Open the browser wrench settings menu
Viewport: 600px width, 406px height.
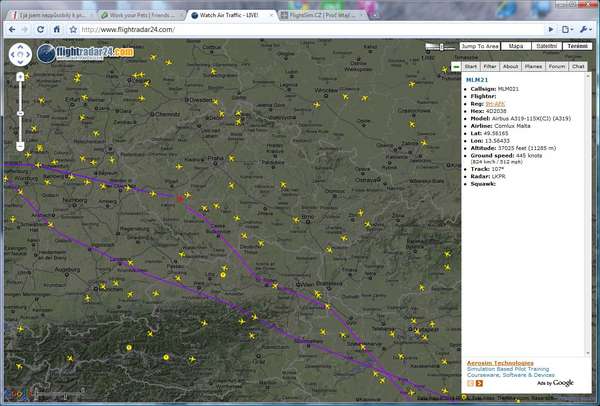pos(585,29)
